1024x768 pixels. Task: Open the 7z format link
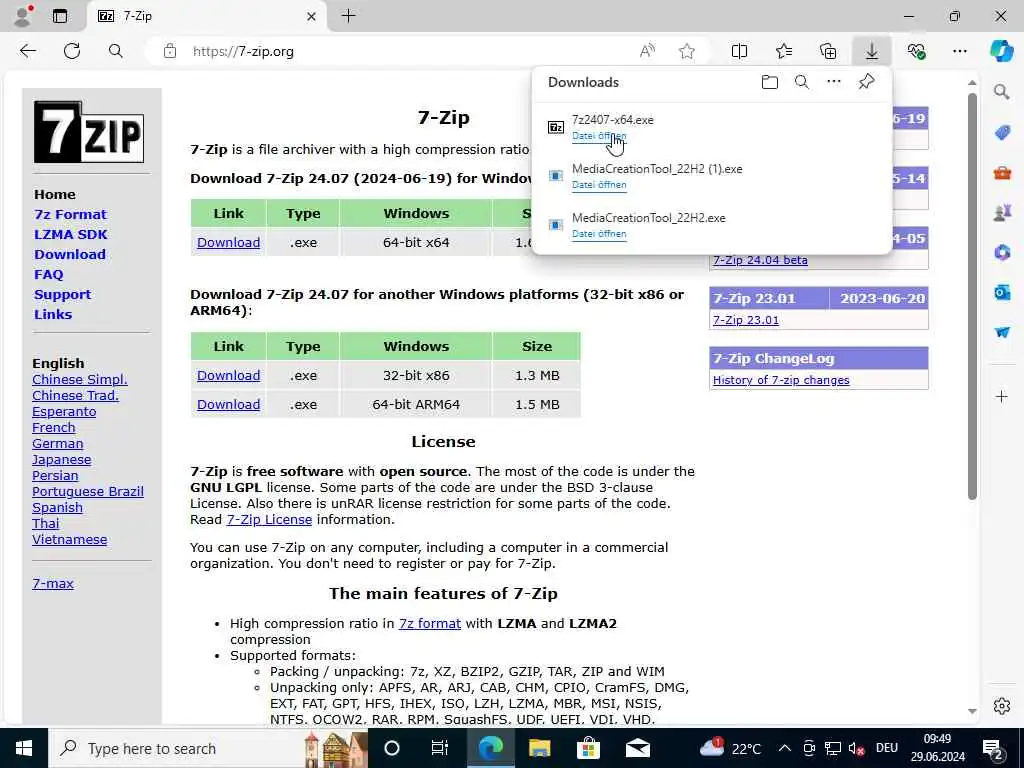430,623
